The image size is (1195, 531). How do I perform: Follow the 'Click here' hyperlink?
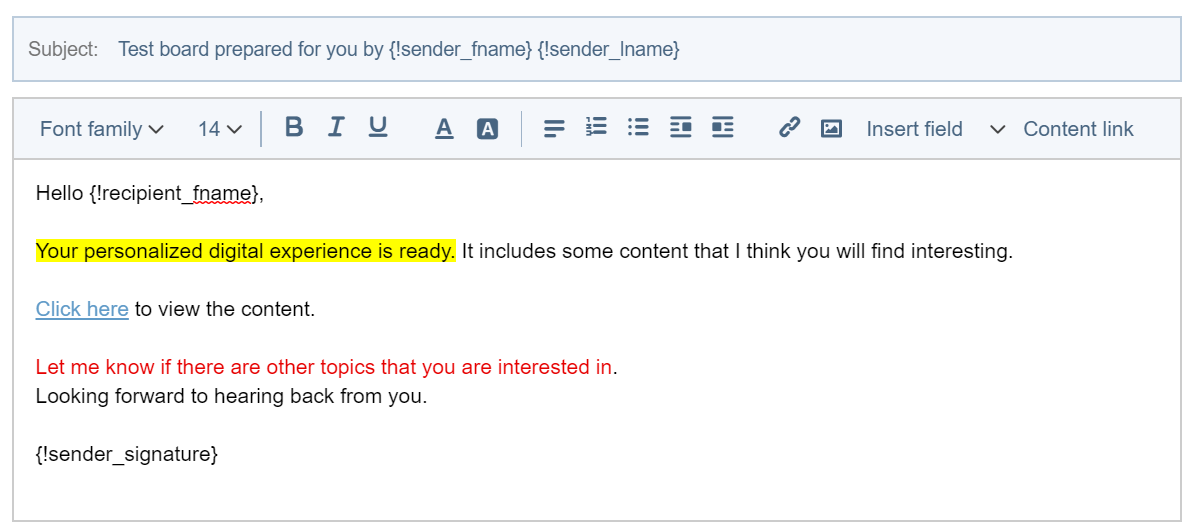pos(82,309)
